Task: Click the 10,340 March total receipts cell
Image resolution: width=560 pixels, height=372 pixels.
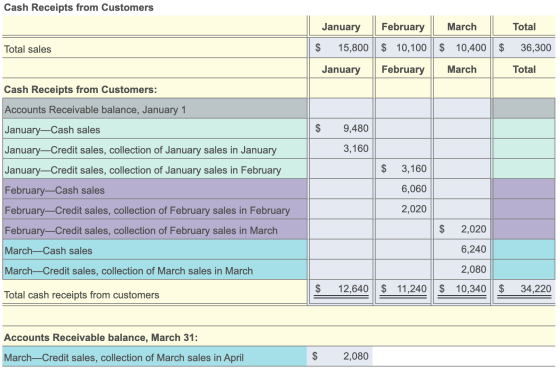Action: pyautogui.click(x=462, y=290)
